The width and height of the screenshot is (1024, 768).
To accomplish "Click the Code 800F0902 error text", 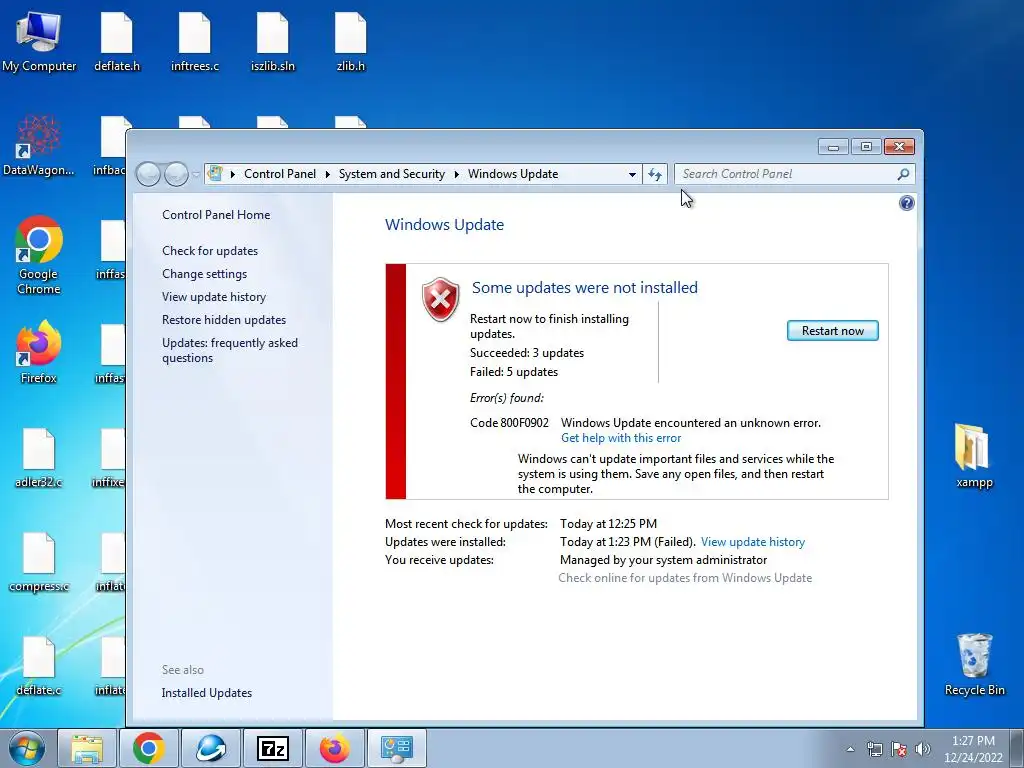I will 509,423.
